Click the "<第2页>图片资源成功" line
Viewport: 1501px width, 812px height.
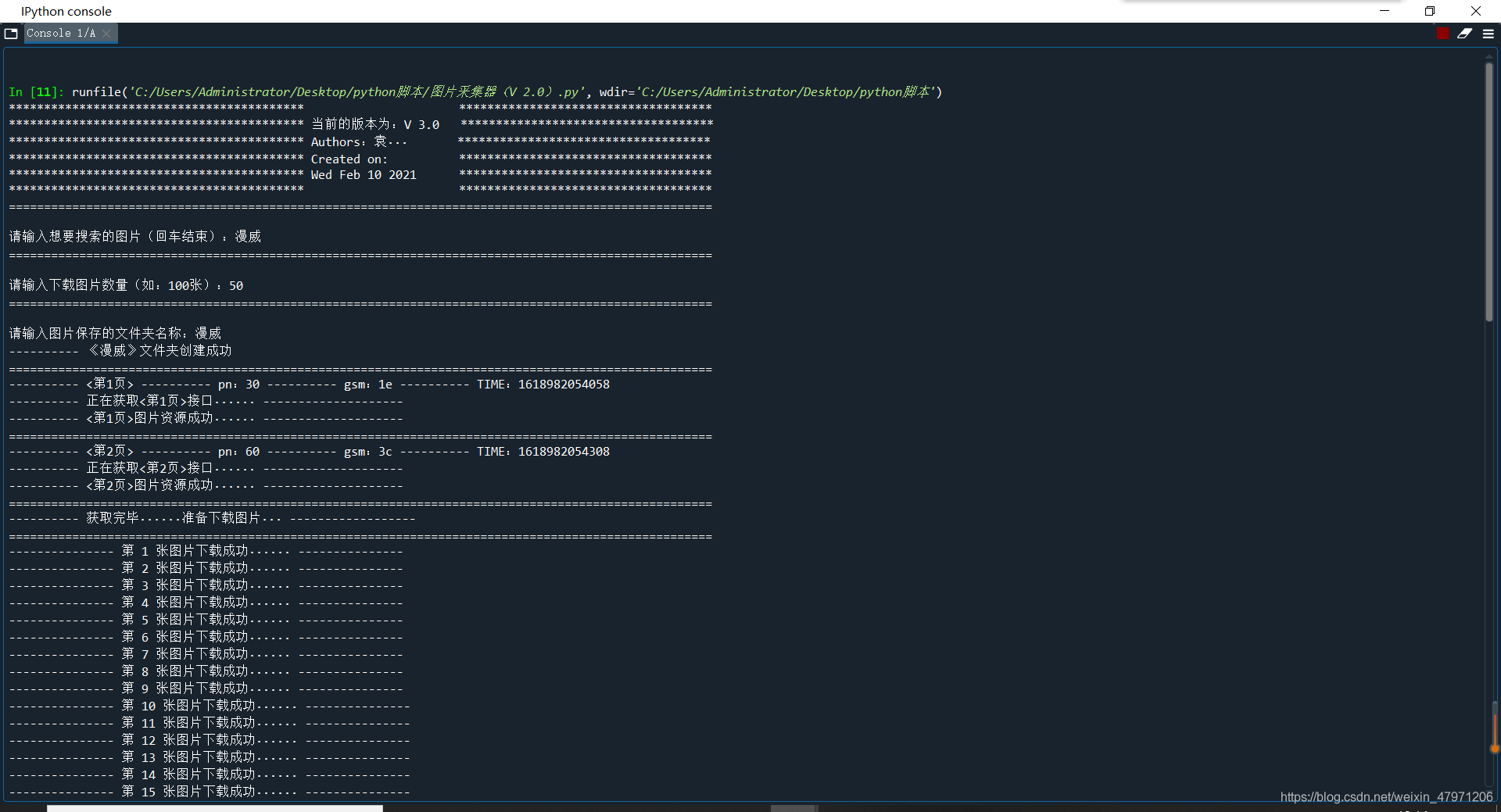[x=206, y=485]
